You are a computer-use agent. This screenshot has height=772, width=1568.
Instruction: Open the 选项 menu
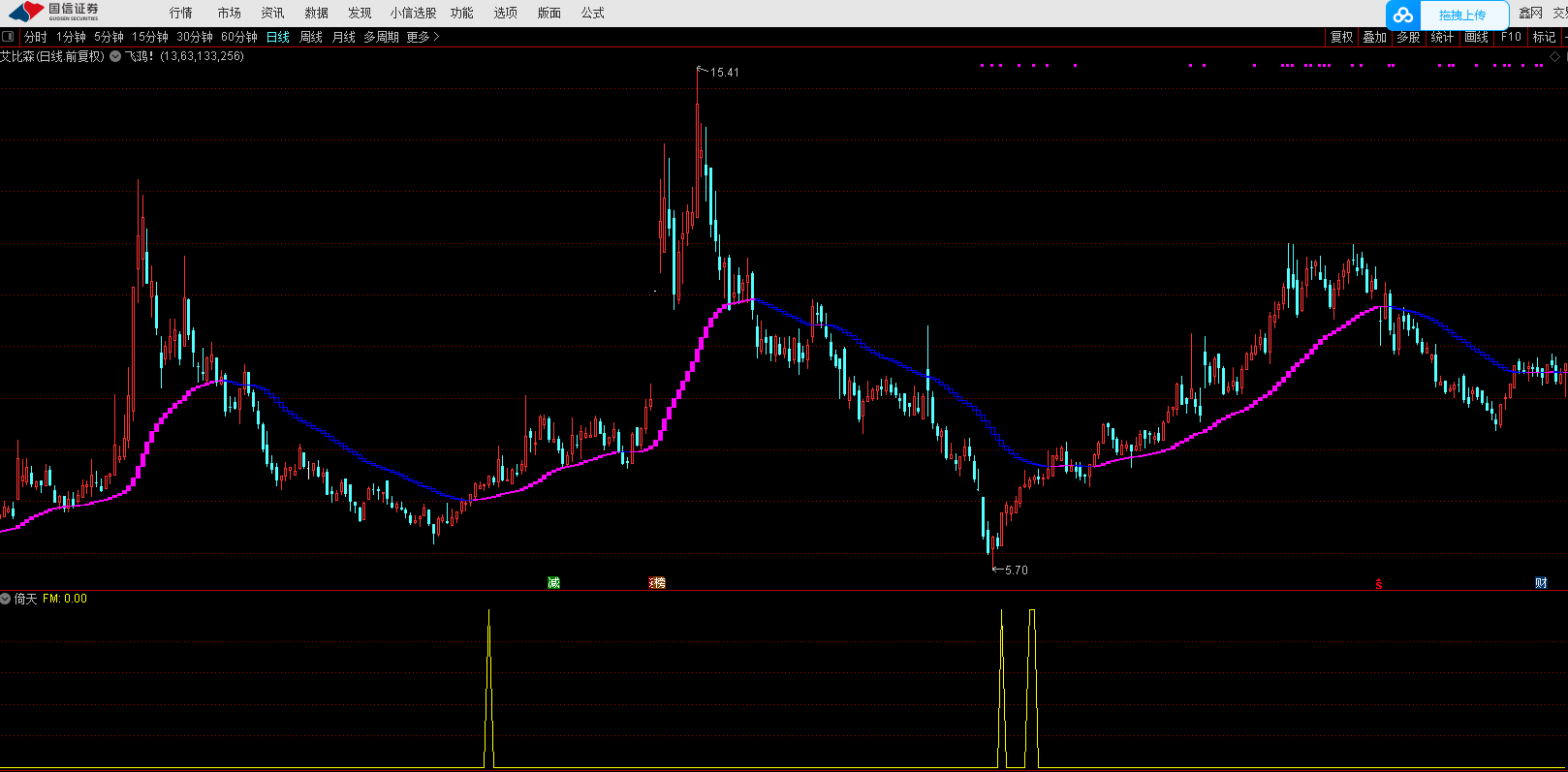506,13
